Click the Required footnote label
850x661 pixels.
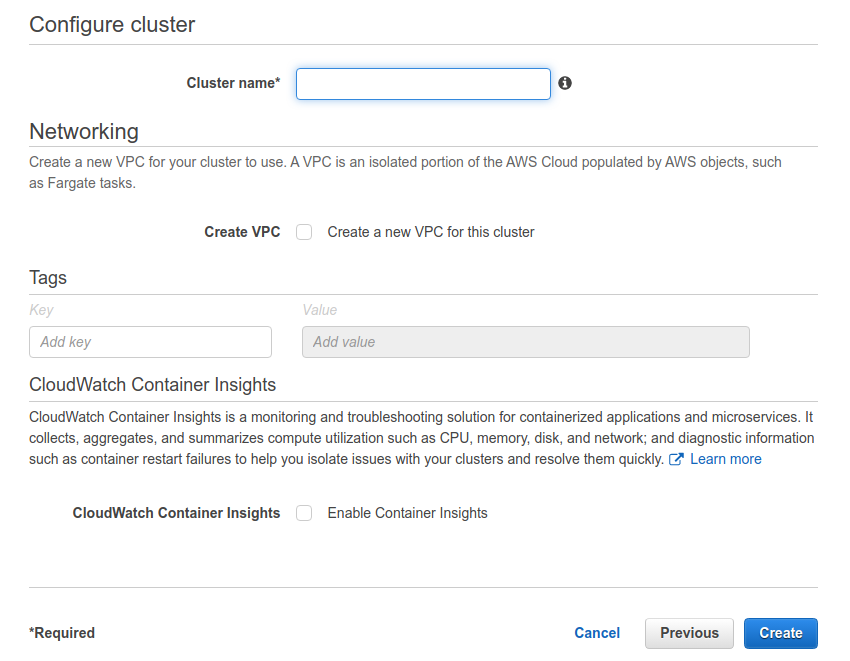(x=62, y=633)
